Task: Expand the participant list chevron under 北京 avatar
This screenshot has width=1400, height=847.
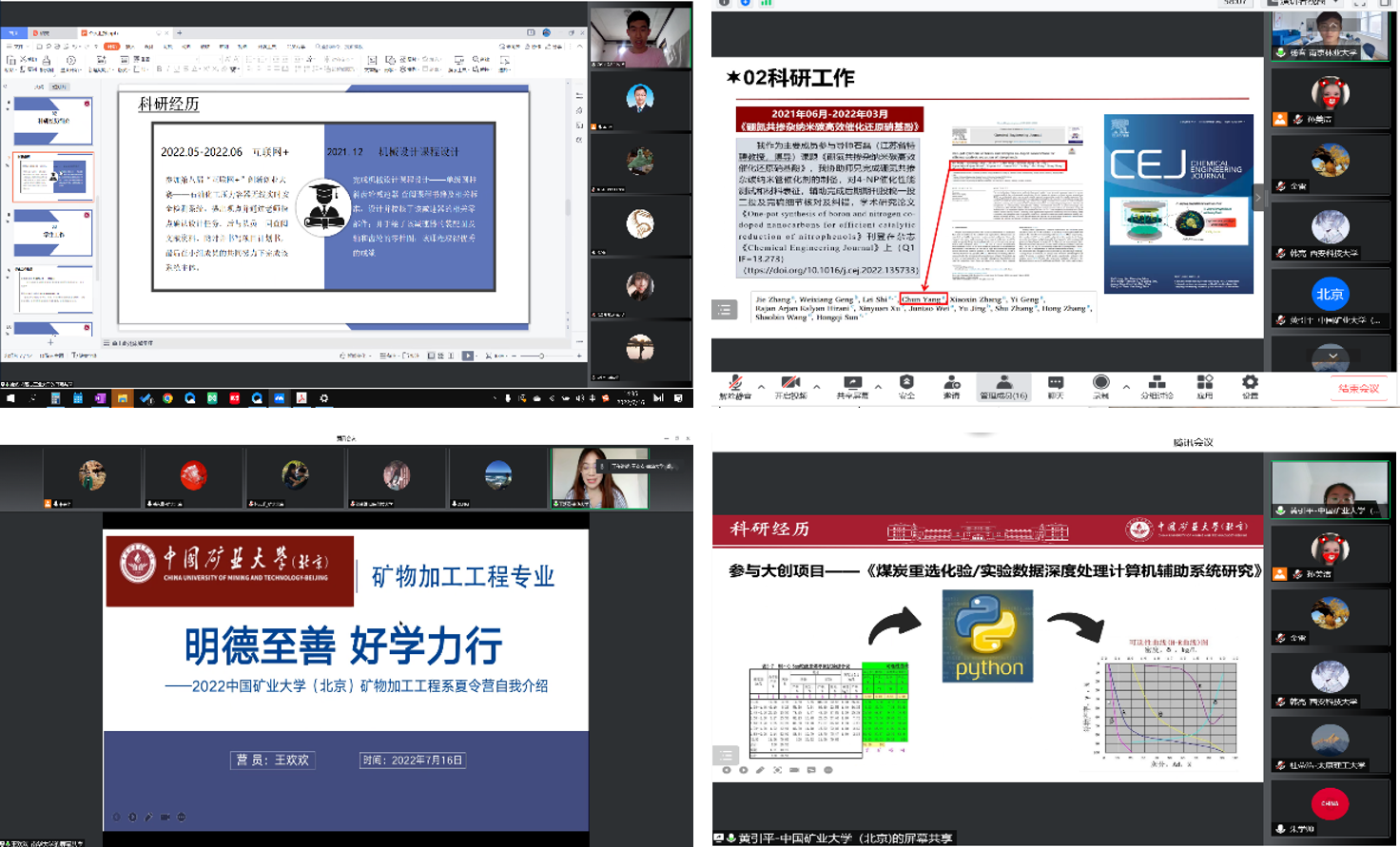Action: click(x=1332, y=356)
